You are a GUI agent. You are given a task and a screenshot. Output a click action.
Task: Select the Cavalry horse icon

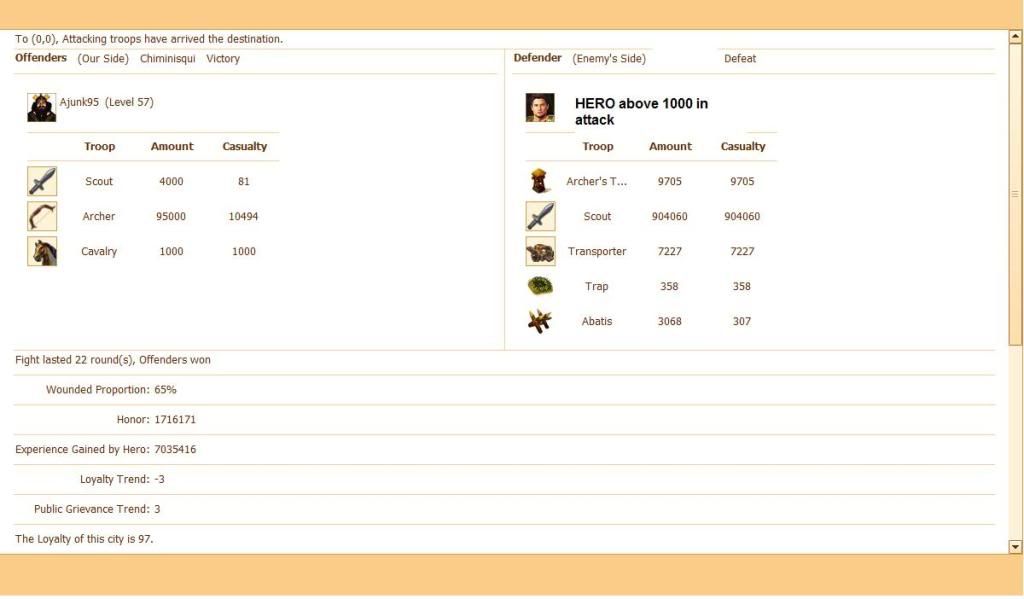42,251
